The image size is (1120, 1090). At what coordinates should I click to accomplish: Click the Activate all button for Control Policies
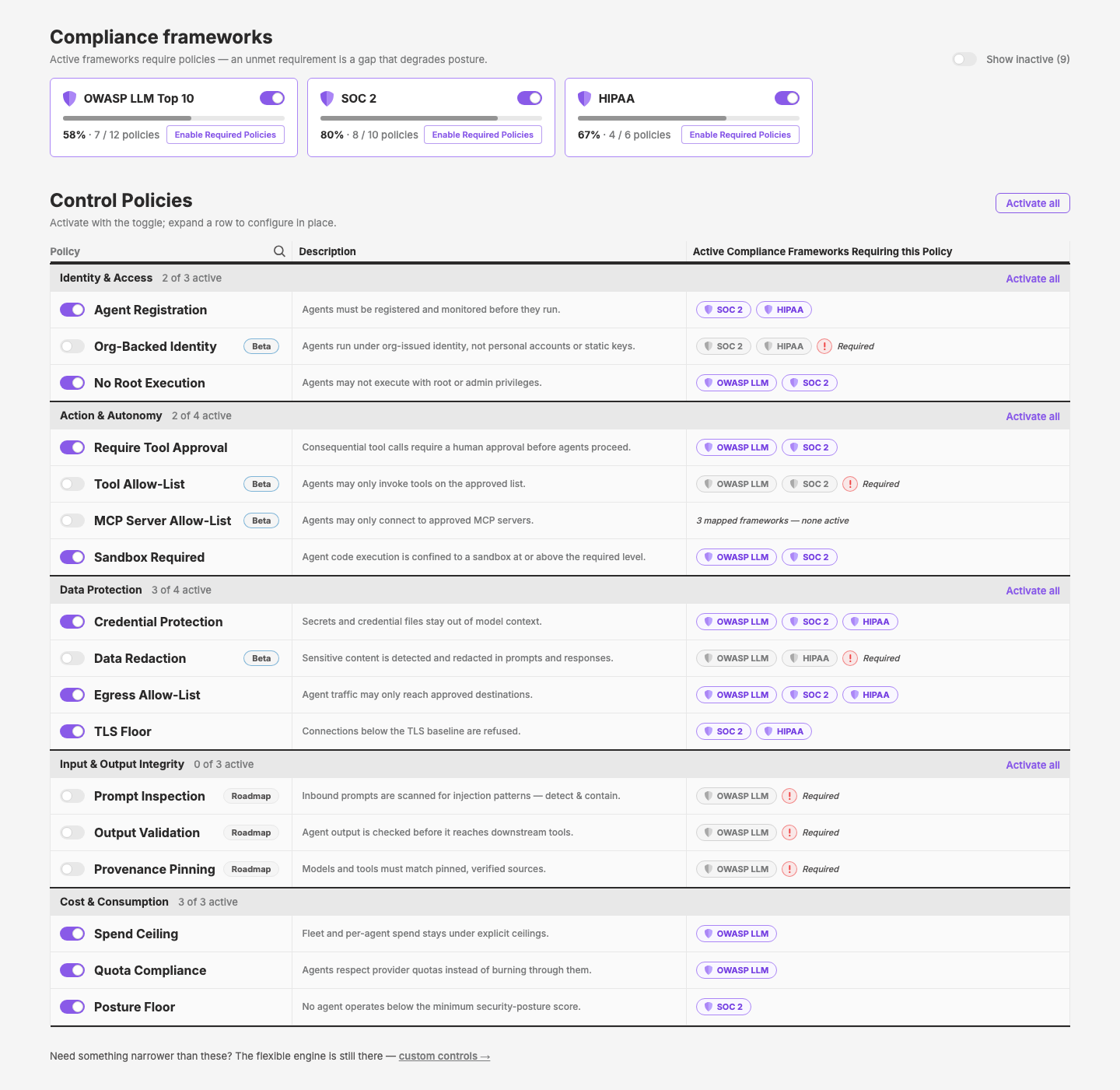[1033, 203]
